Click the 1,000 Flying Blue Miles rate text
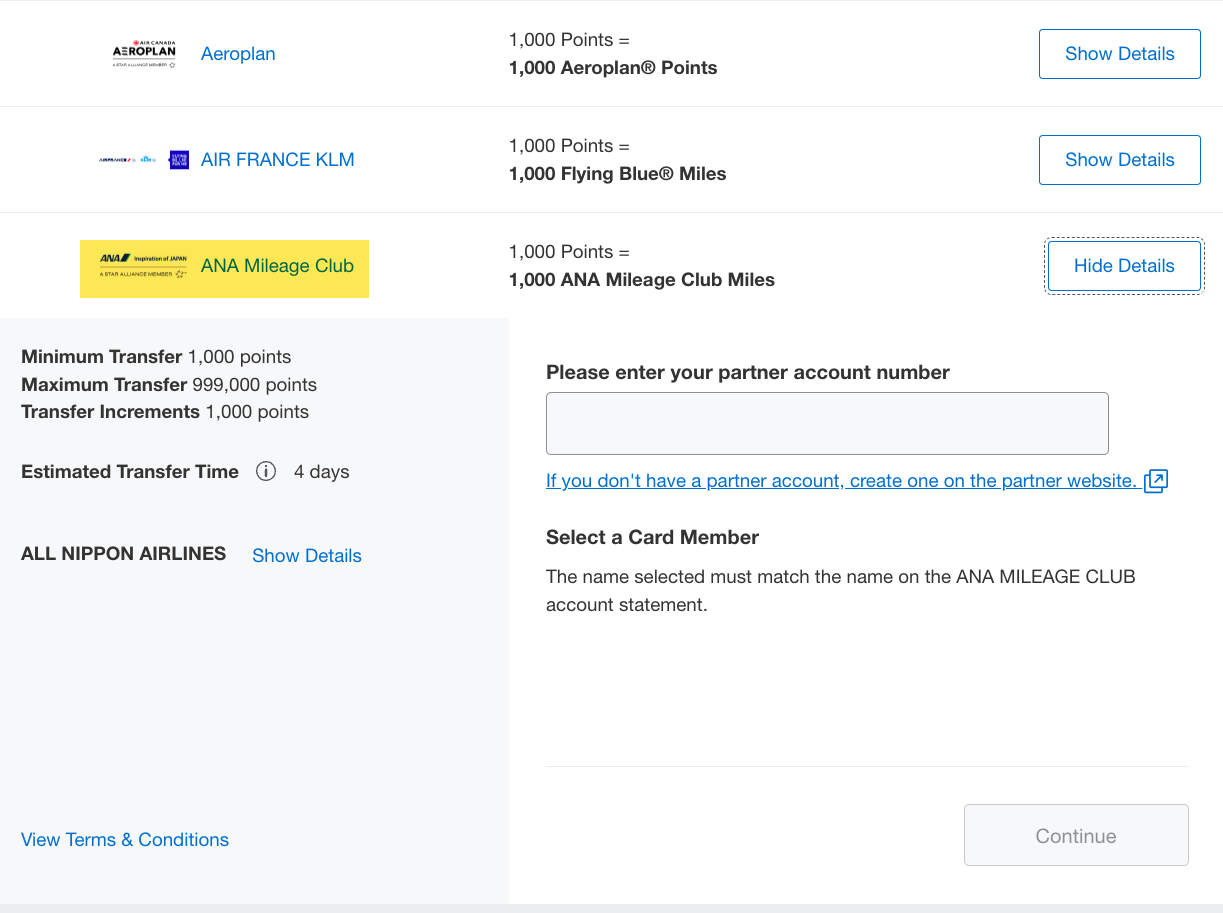 (x=618, y=174)
